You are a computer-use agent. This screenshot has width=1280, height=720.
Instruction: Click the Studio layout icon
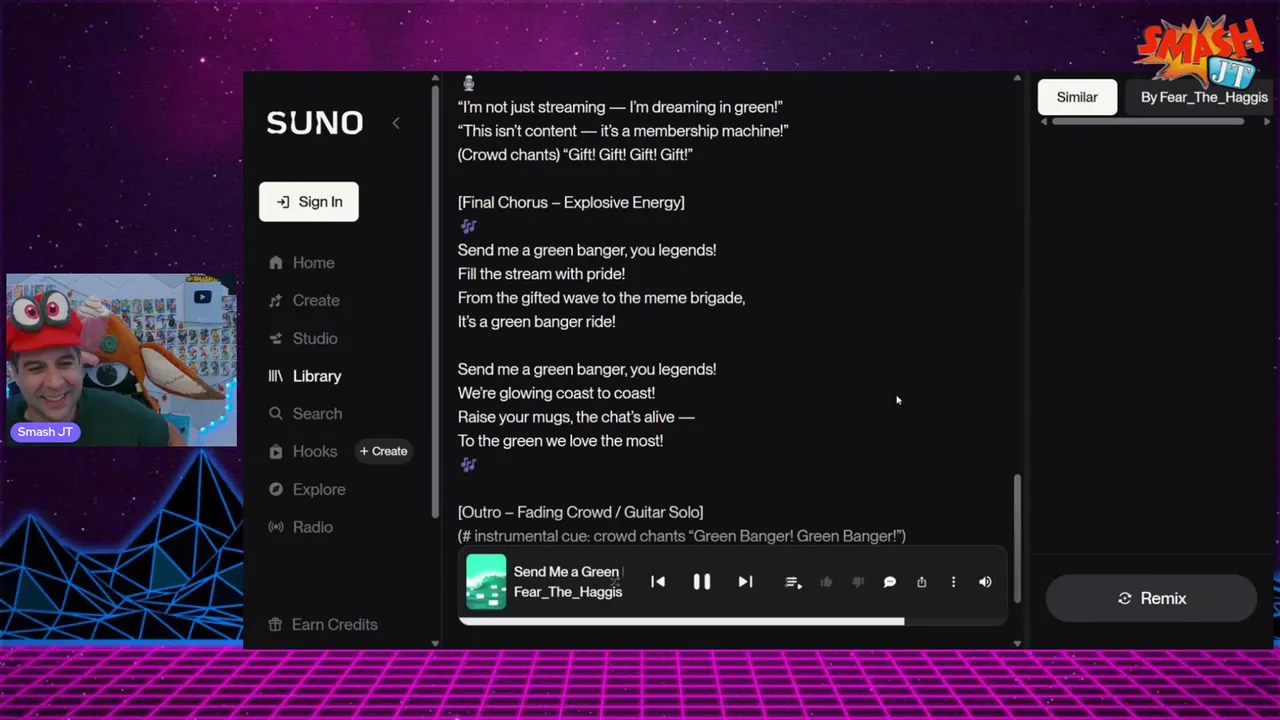[276, 338]
